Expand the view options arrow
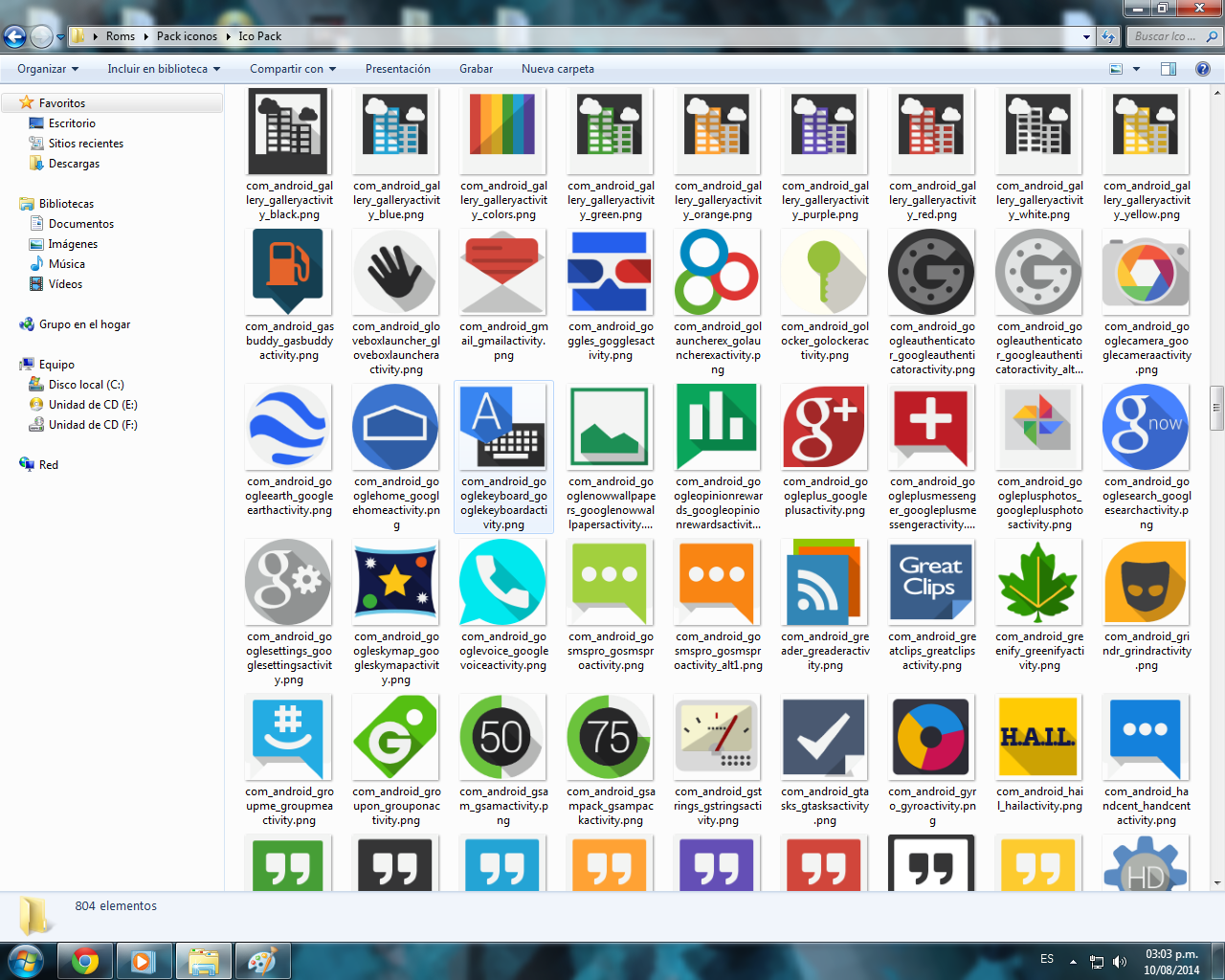Screen dimensions: 1225x980 click(x=1136, y=69)
